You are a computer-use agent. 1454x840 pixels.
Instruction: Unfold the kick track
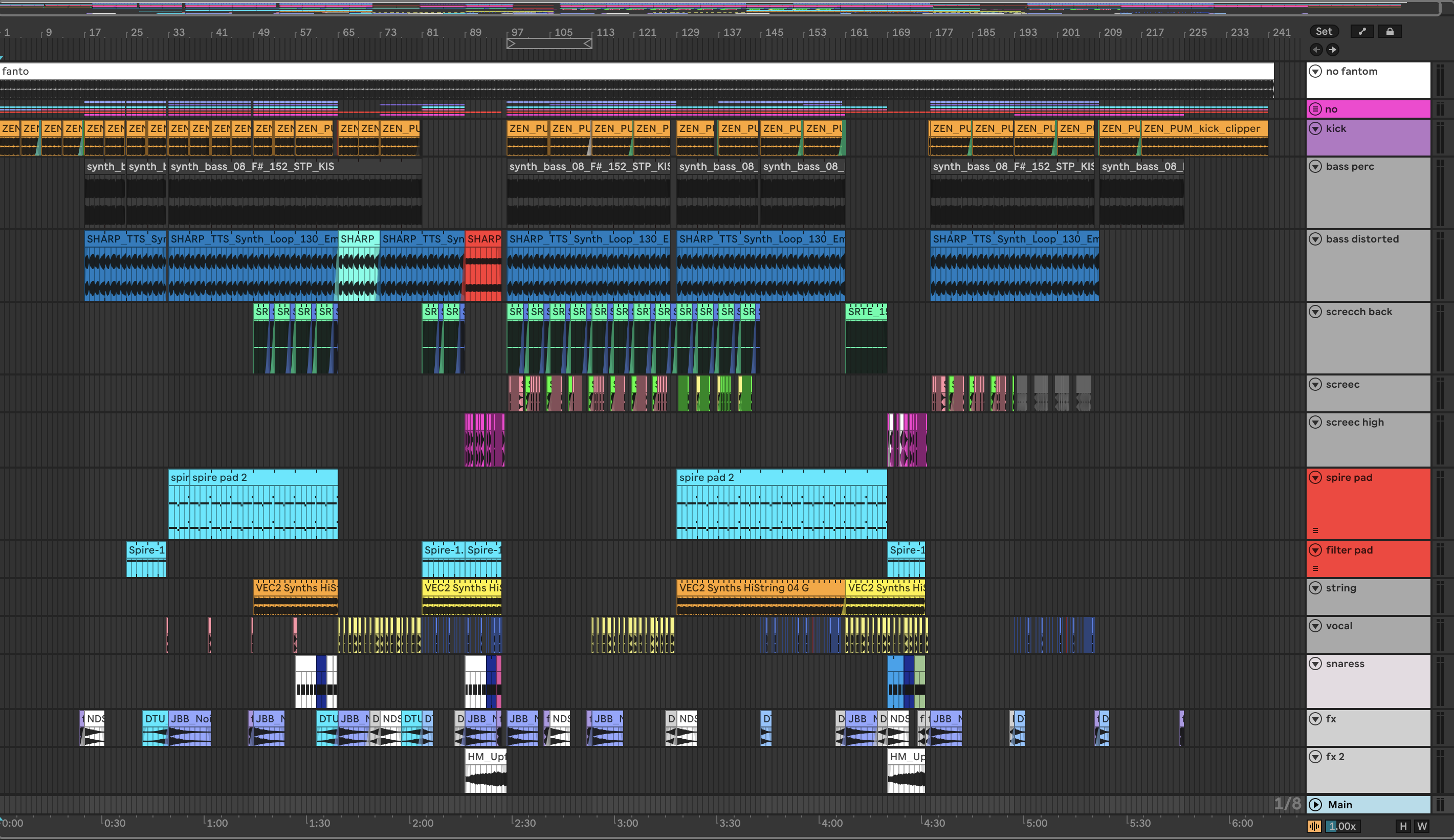tap(1315, 128)
